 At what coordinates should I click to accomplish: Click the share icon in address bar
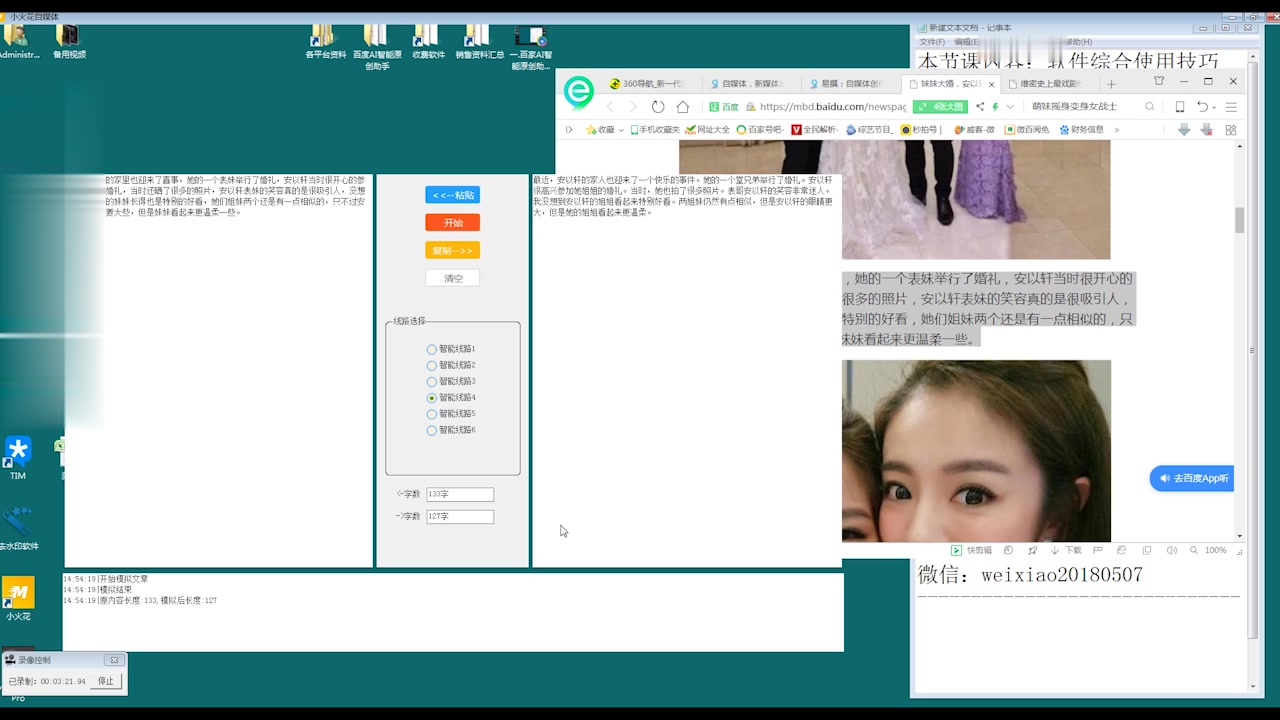click(980, 106)
